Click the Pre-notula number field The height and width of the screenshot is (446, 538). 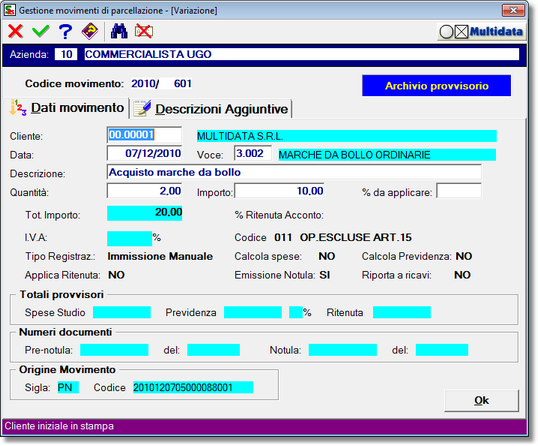tap(114, 350)
